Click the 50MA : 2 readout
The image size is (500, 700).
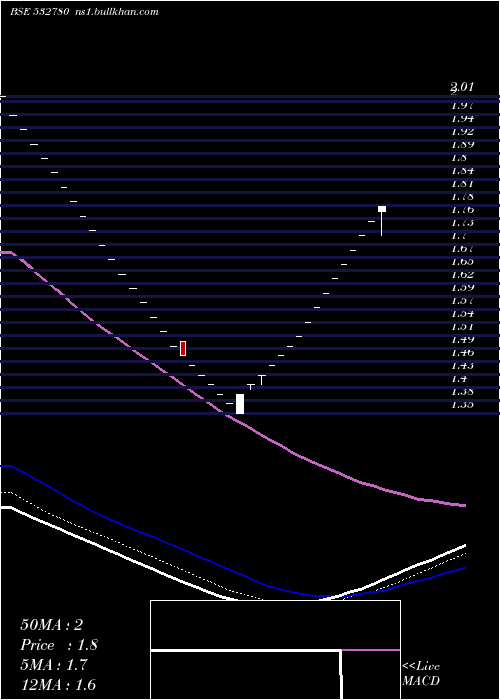click(51, 625)
